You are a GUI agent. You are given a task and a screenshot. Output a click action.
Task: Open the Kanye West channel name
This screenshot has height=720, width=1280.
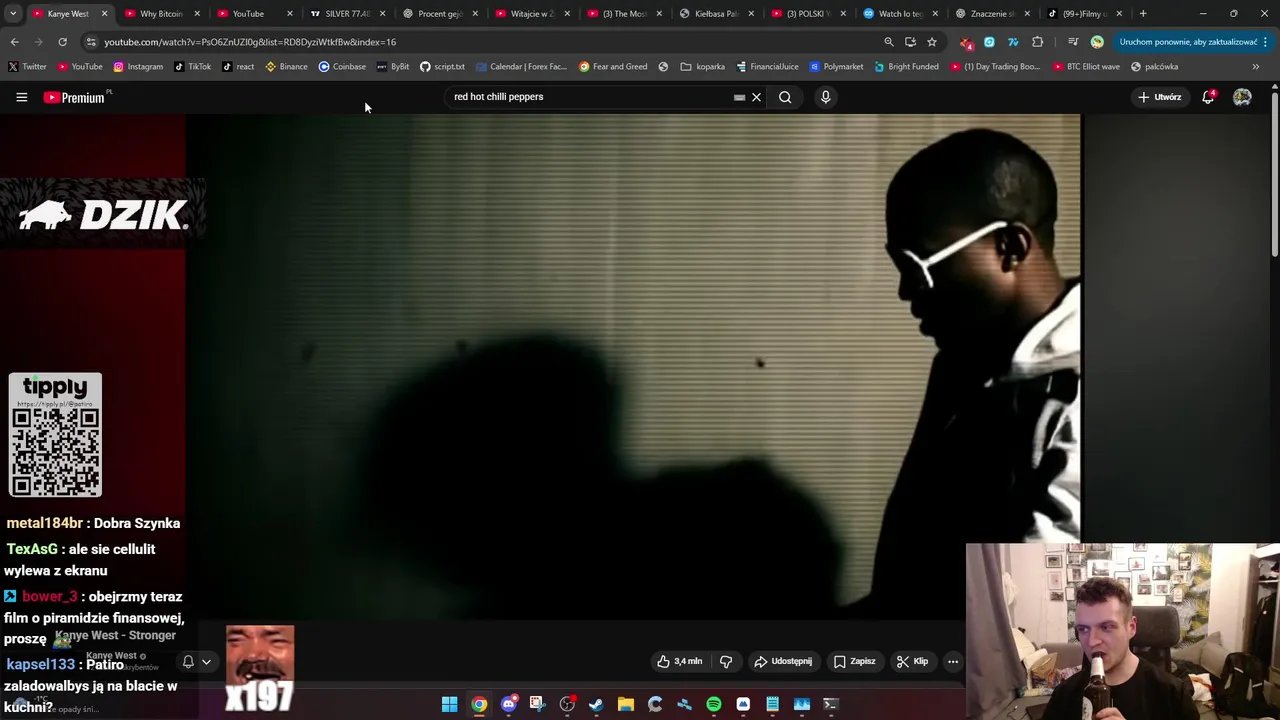(111, 656)
